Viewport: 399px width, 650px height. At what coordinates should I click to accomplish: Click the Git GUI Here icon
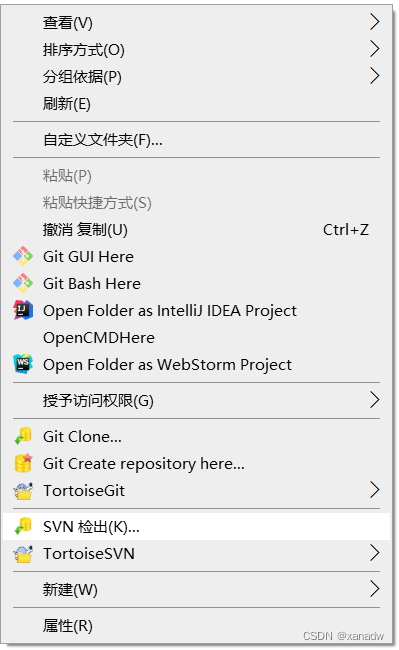23,256
